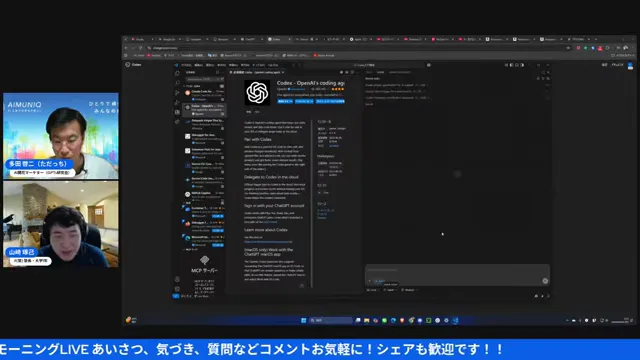
Task: Click the Windows taskbar search box
Action: pos(331,320)
